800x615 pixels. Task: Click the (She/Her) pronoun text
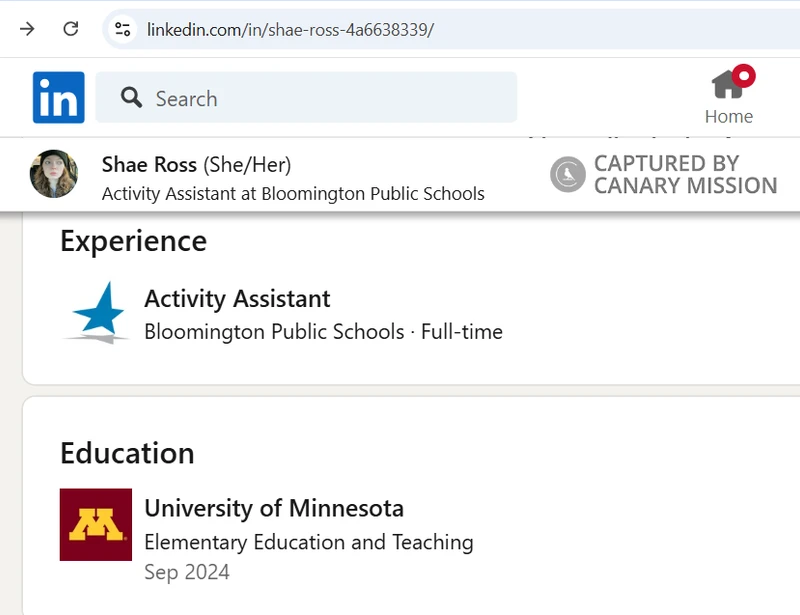point(247,165)
